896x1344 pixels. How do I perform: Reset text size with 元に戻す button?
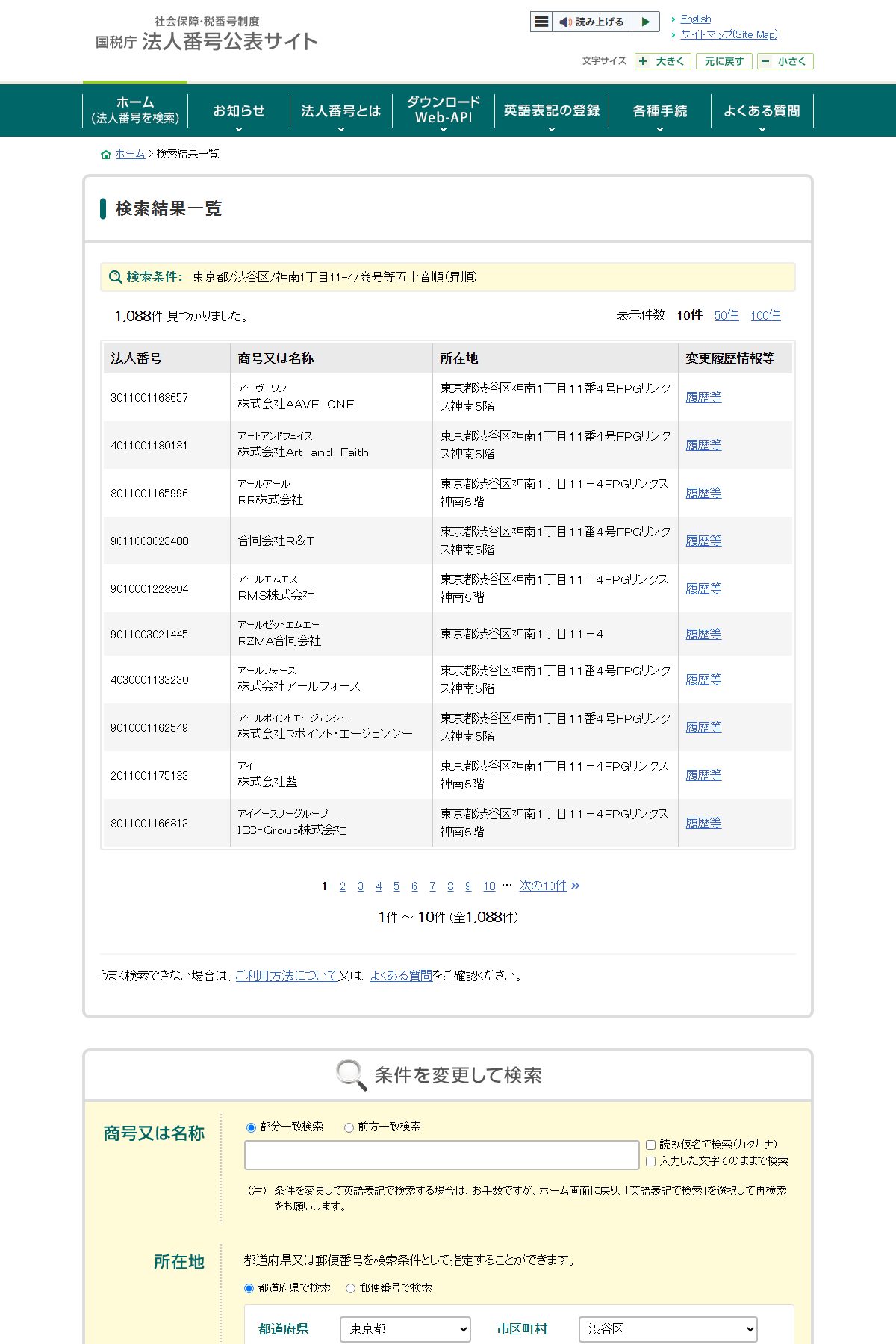coord(724,61)
